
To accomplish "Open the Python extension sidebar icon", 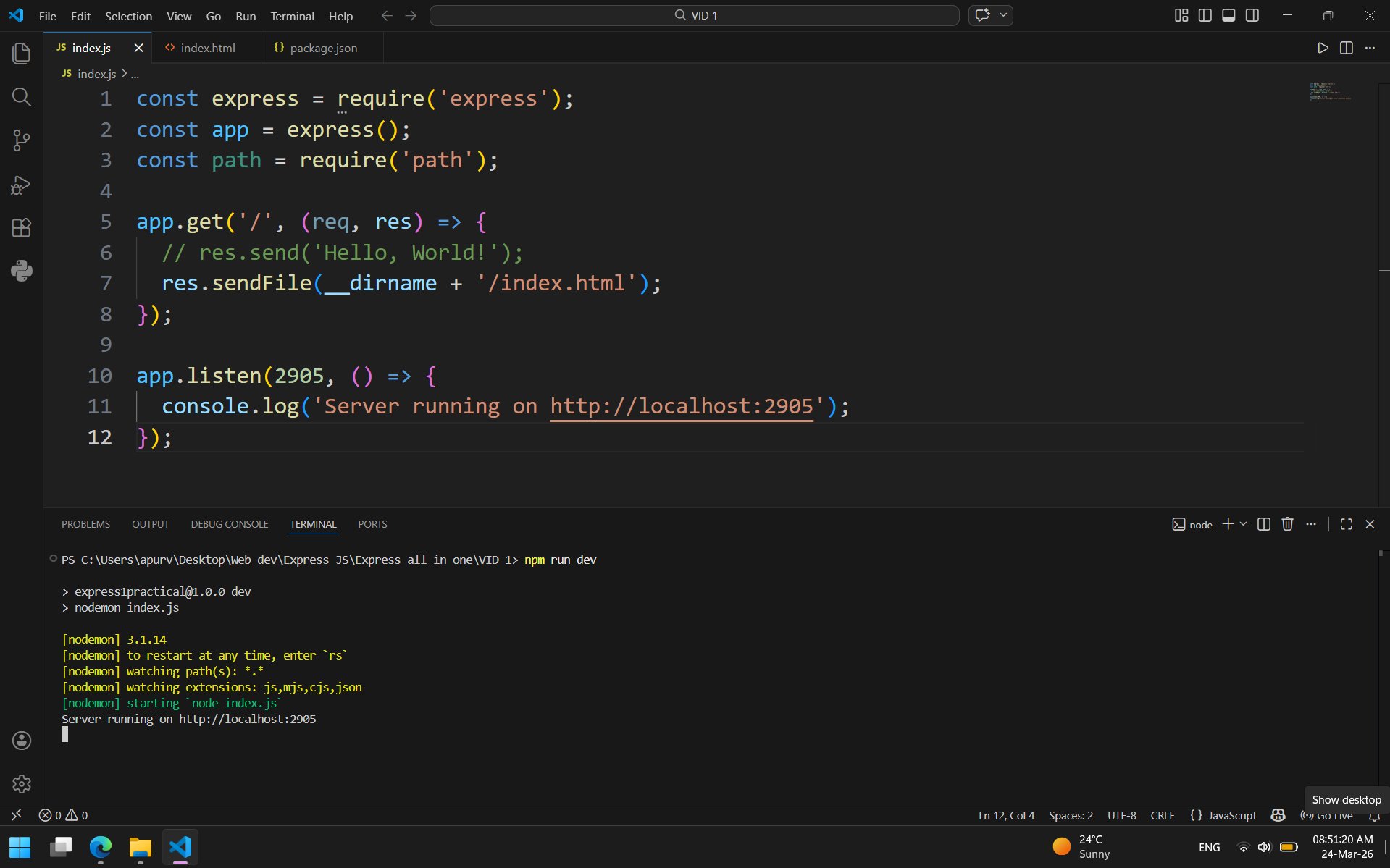I will pos(22,271).
